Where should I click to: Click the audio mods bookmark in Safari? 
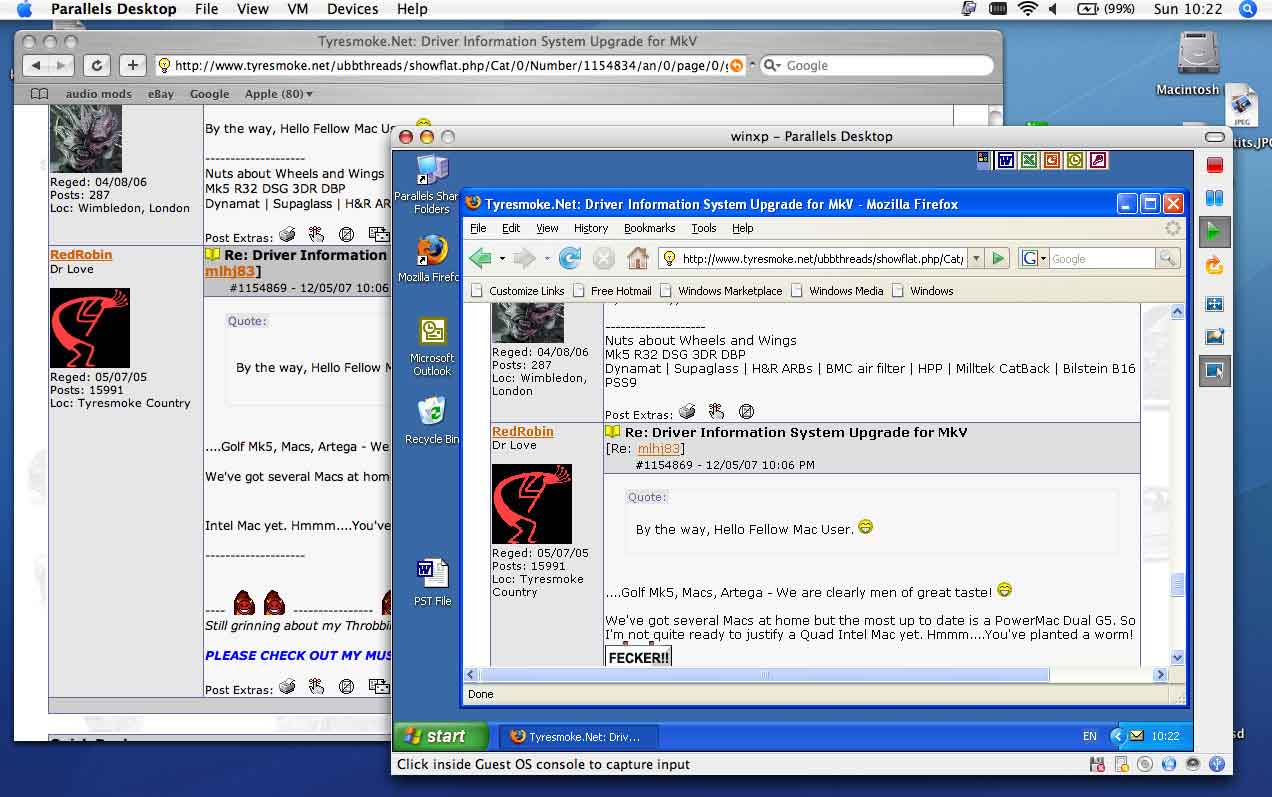pyautogui.click(x=99, y=94)
